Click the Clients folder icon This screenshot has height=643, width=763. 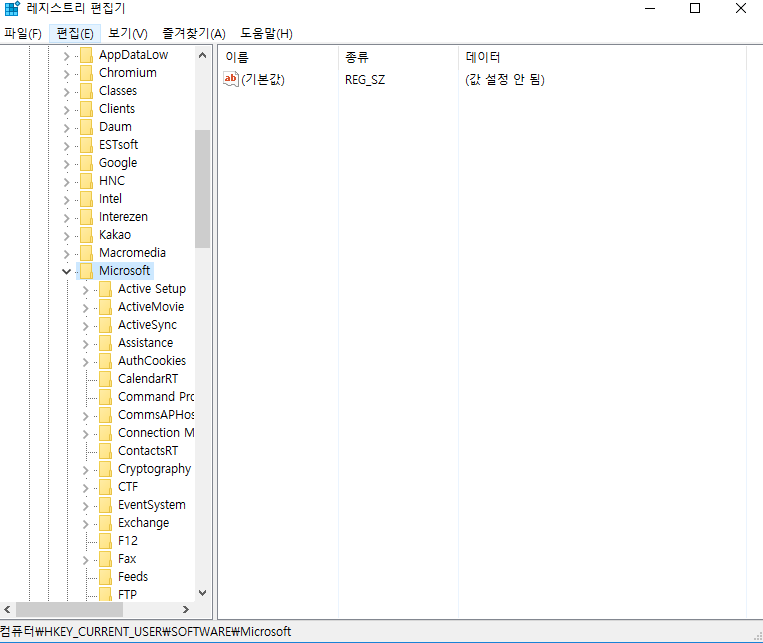86,109
